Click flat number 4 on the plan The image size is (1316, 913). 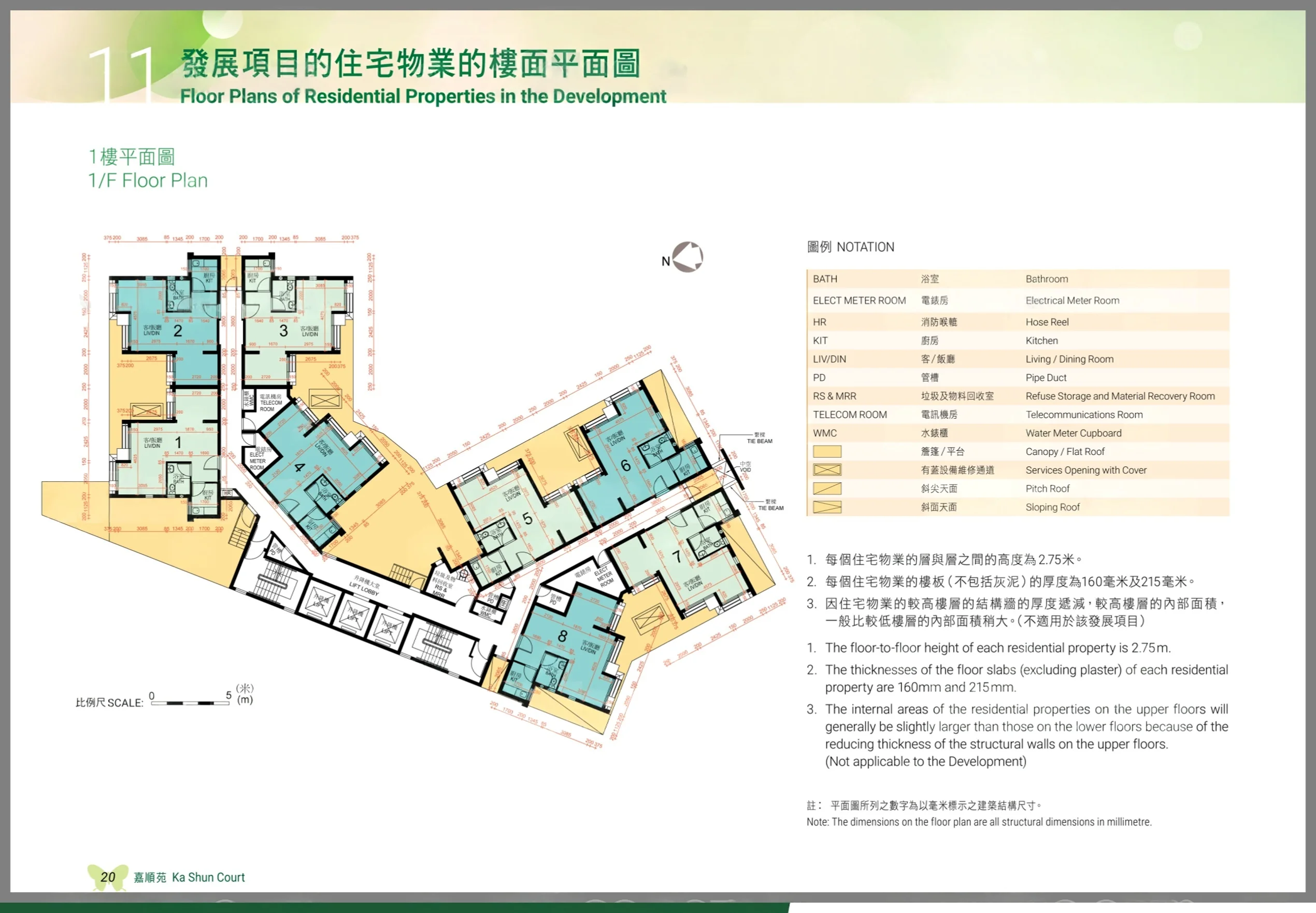tap(298, 467)
